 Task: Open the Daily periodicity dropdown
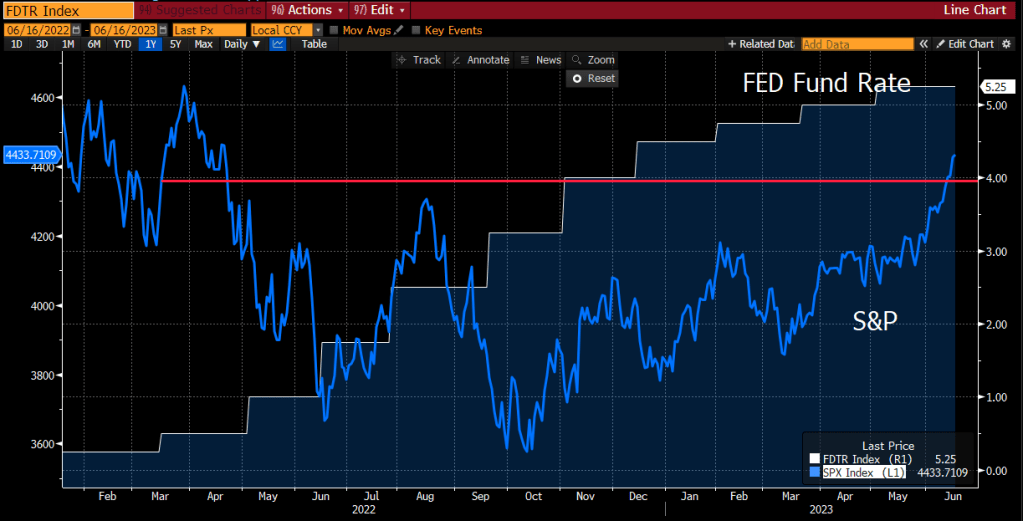click(x=240, y=44)
